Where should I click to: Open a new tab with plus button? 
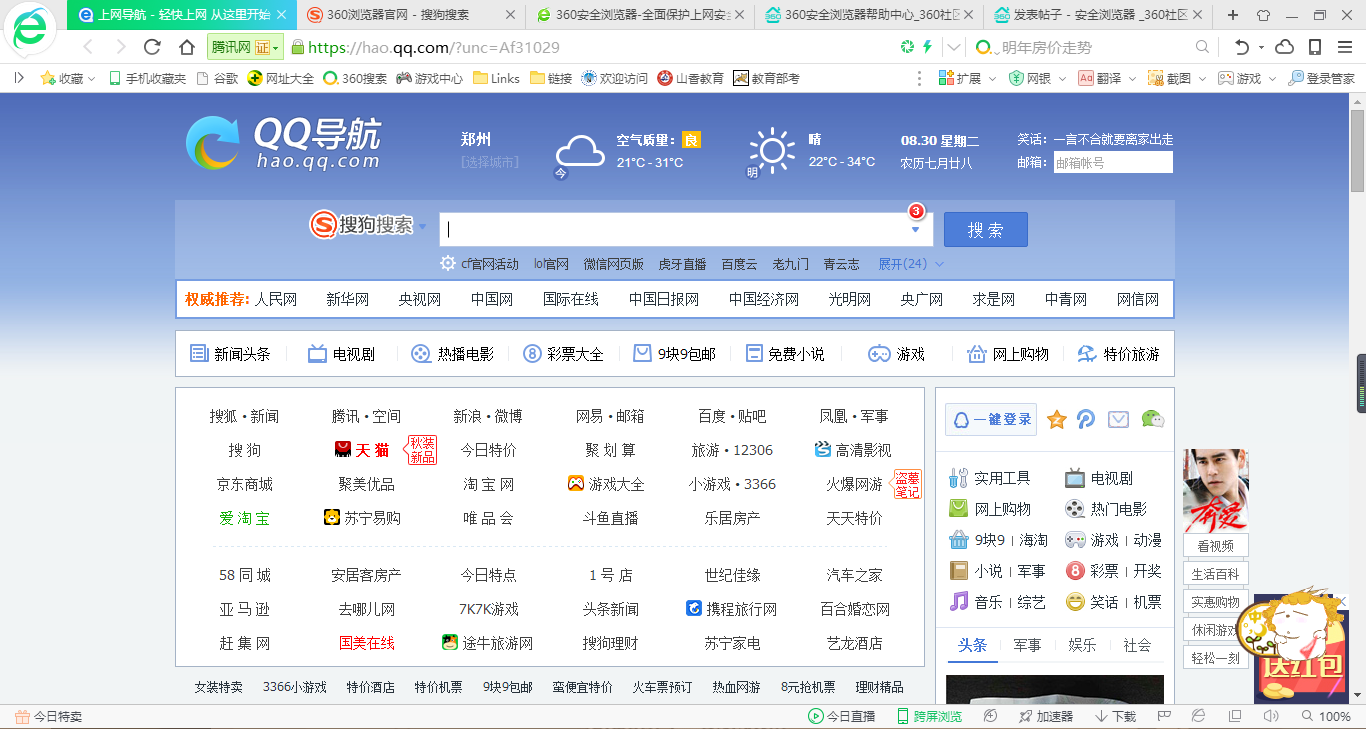(1233, 15)
